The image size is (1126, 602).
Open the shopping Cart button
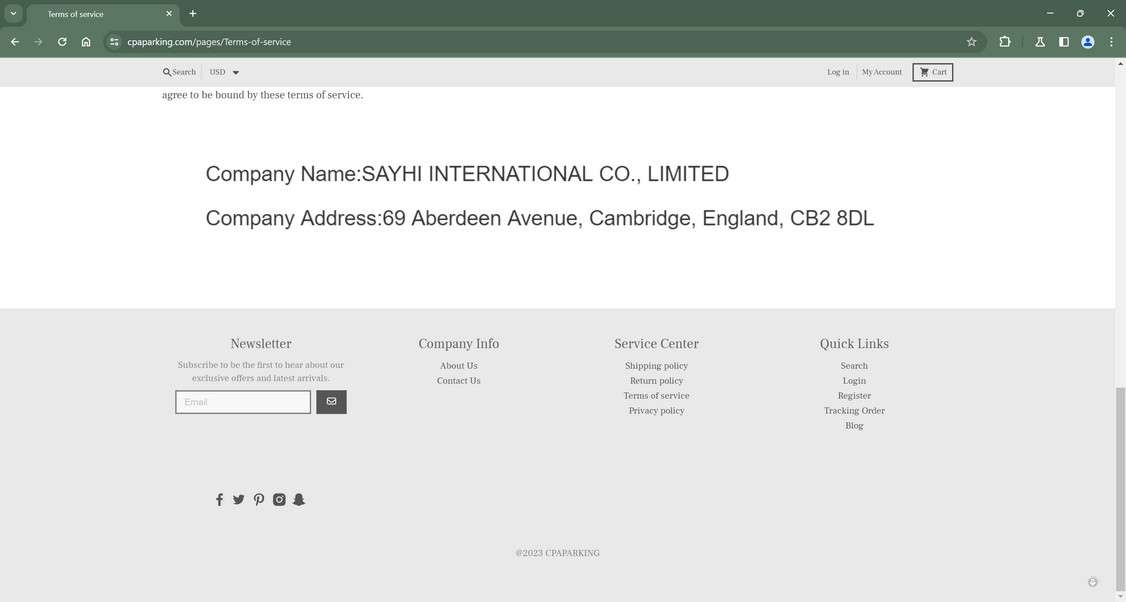click(x=933, y=72)
